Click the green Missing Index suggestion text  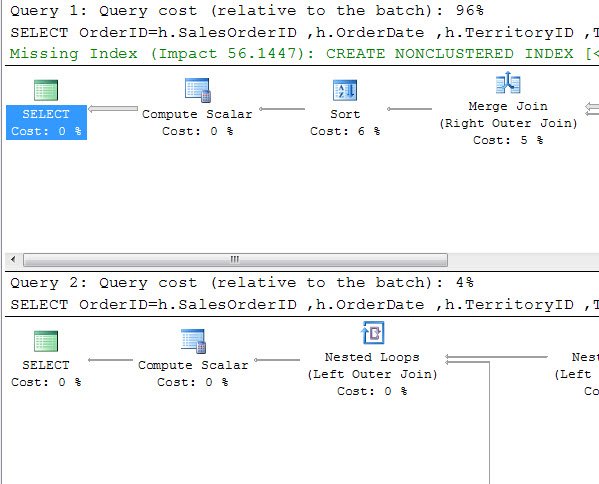pos(304,54)
